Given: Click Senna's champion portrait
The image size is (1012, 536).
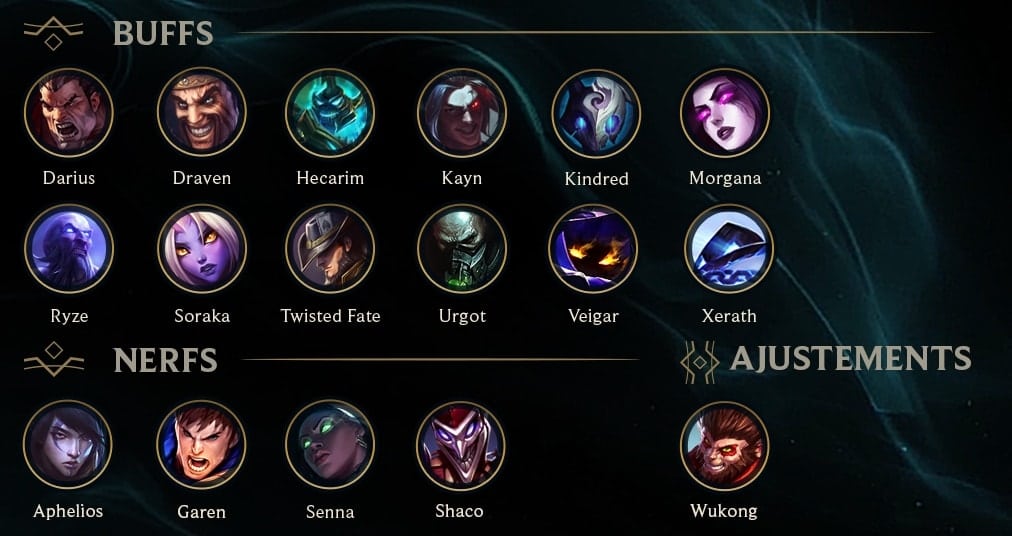Looking at the screenshot, I should click(330, 444).
